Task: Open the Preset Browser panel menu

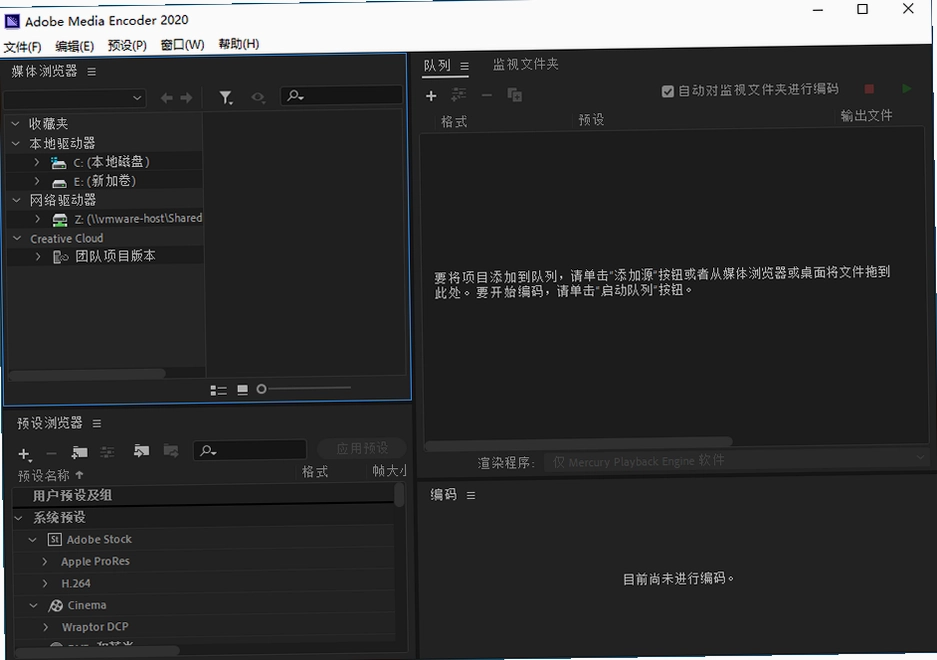Action: point(97,424)
